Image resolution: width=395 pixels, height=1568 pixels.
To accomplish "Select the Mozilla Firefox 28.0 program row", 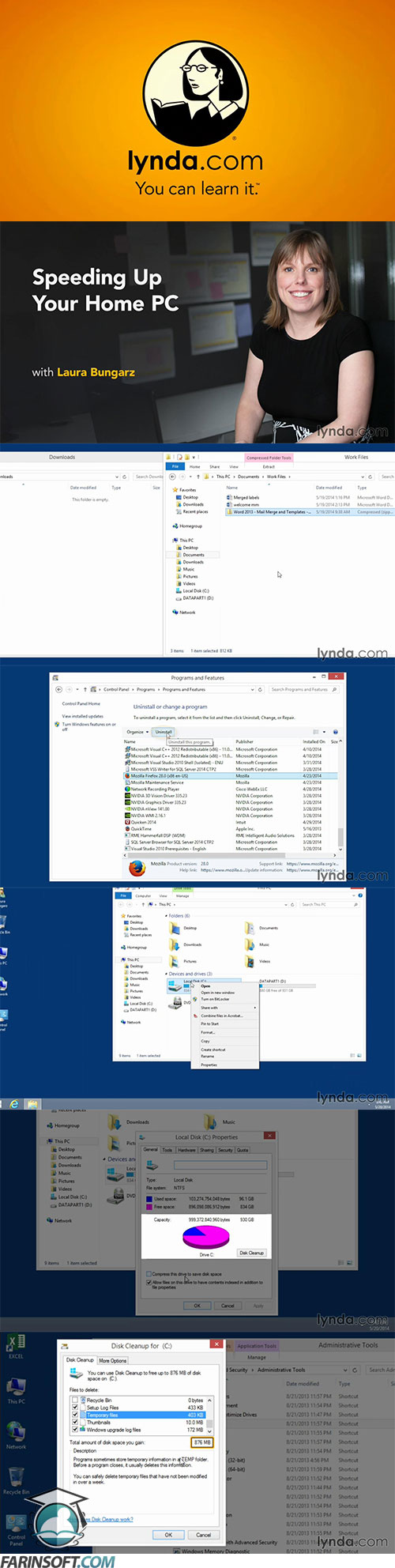I will [232, 776].
